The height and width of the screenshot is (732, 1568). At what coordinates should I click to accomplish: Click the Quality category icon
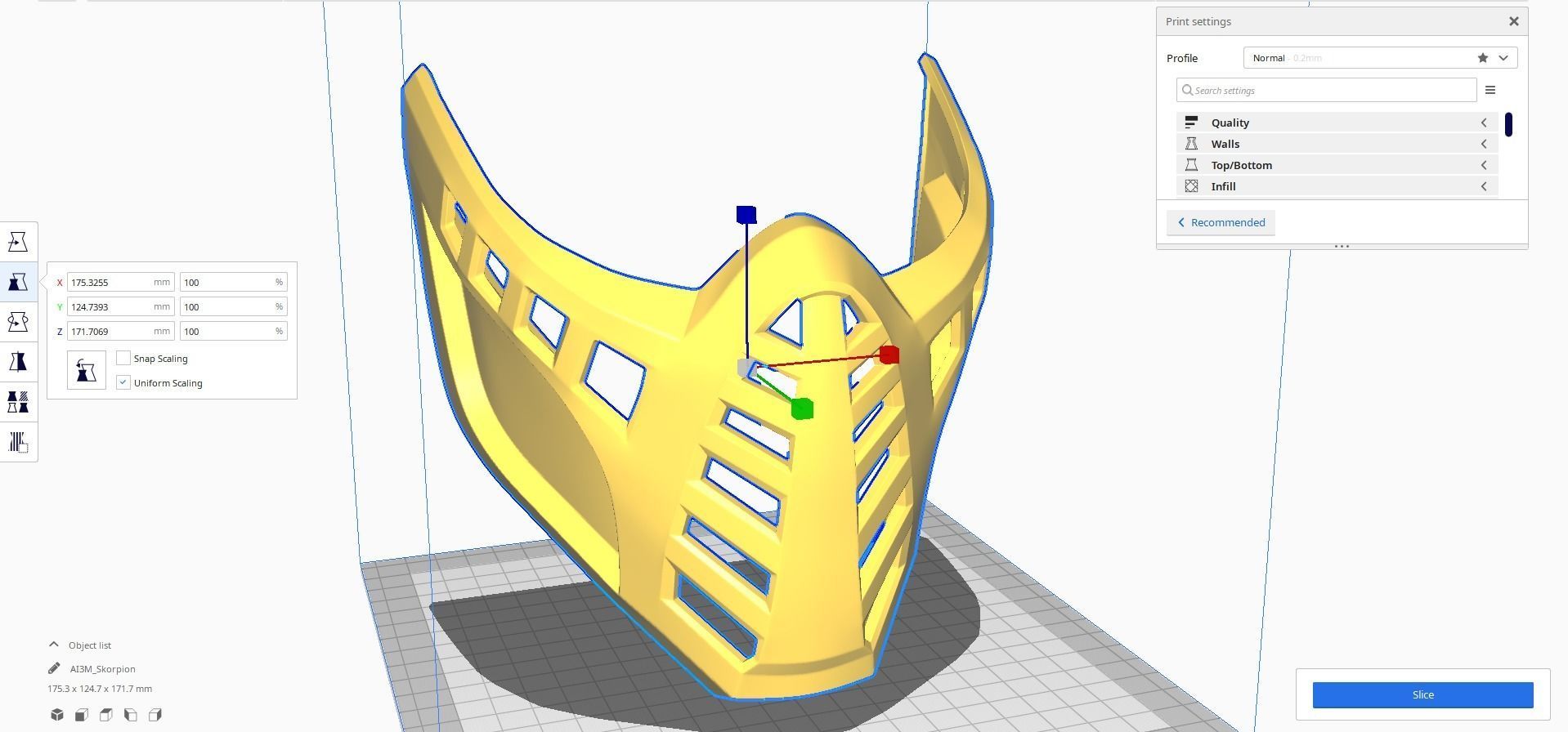1192,123
